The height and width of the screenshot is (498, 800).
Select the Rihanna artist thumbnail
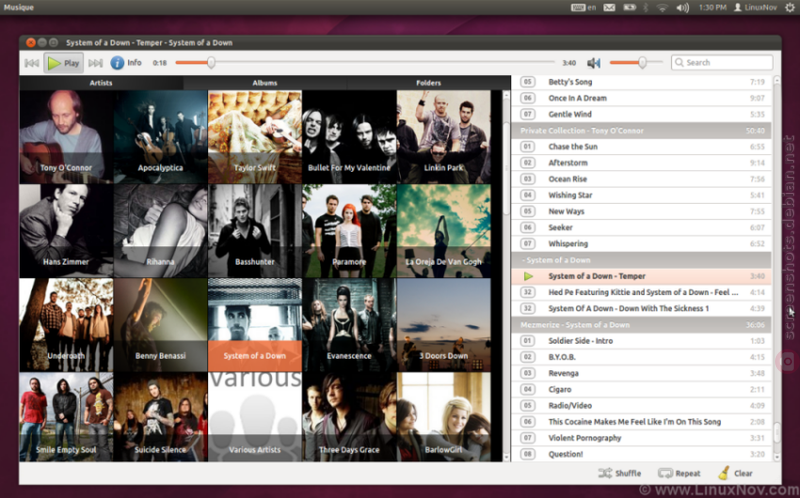[x=160, y=231]
